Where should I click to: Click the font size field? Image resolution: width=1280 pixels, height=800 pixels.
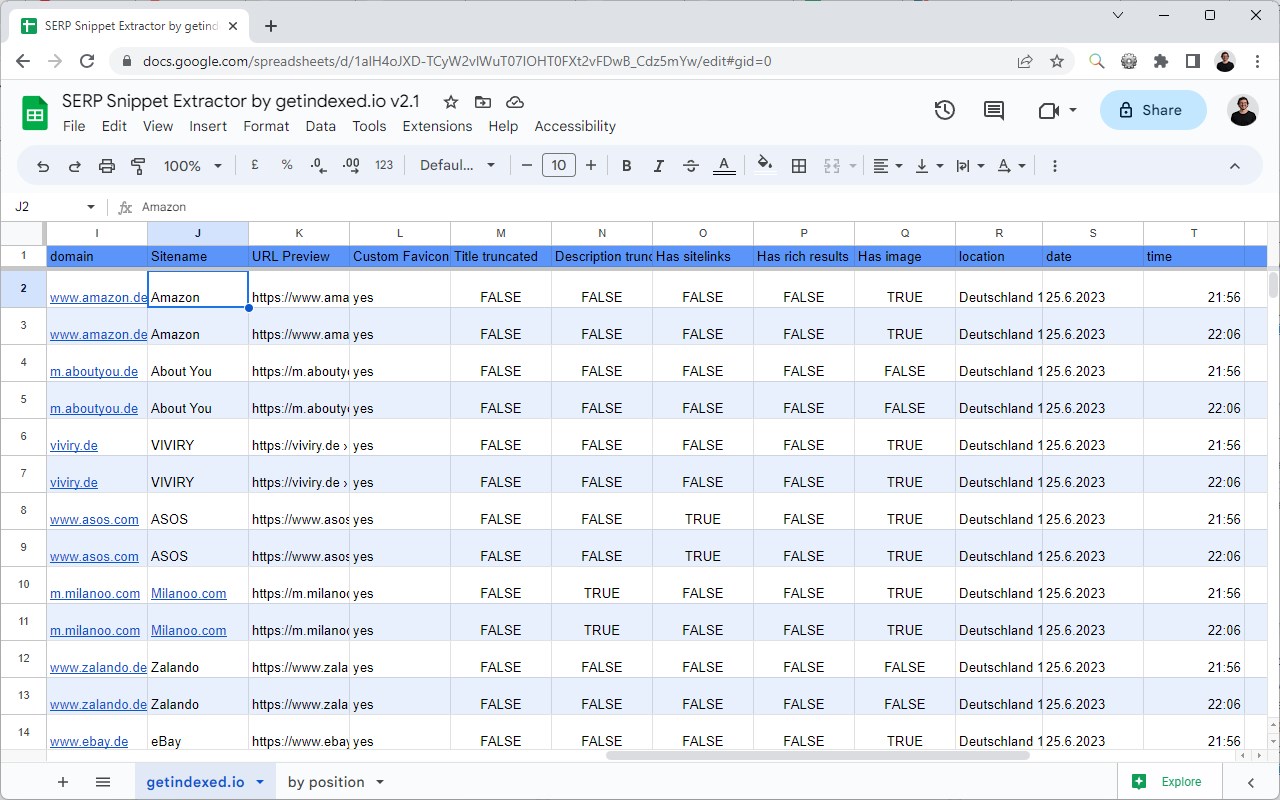(559, 166)
